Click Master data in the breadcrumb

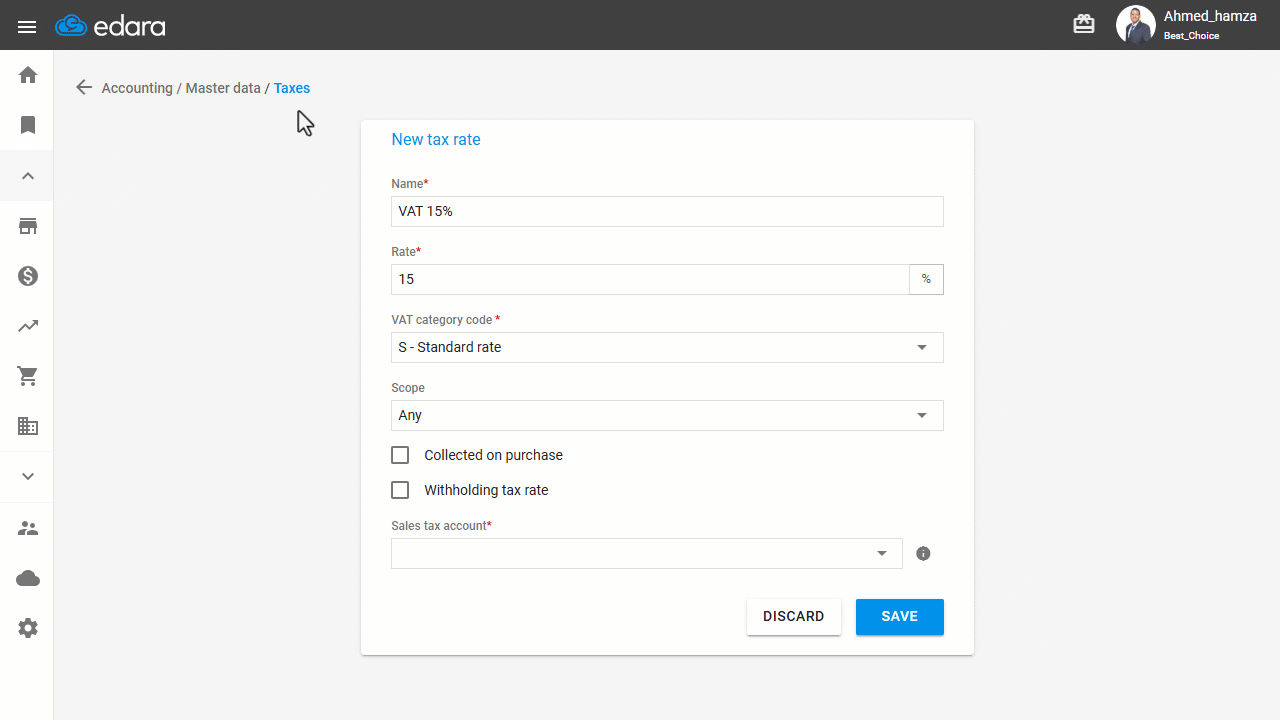(223, 88)
